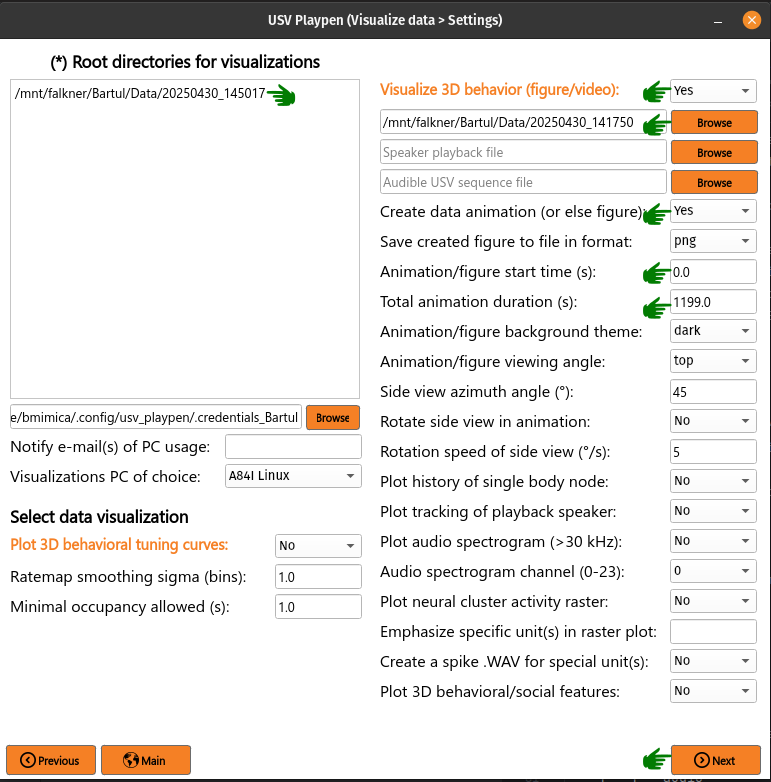Click Ratemap smoothing sigma field

coord(318,577)
